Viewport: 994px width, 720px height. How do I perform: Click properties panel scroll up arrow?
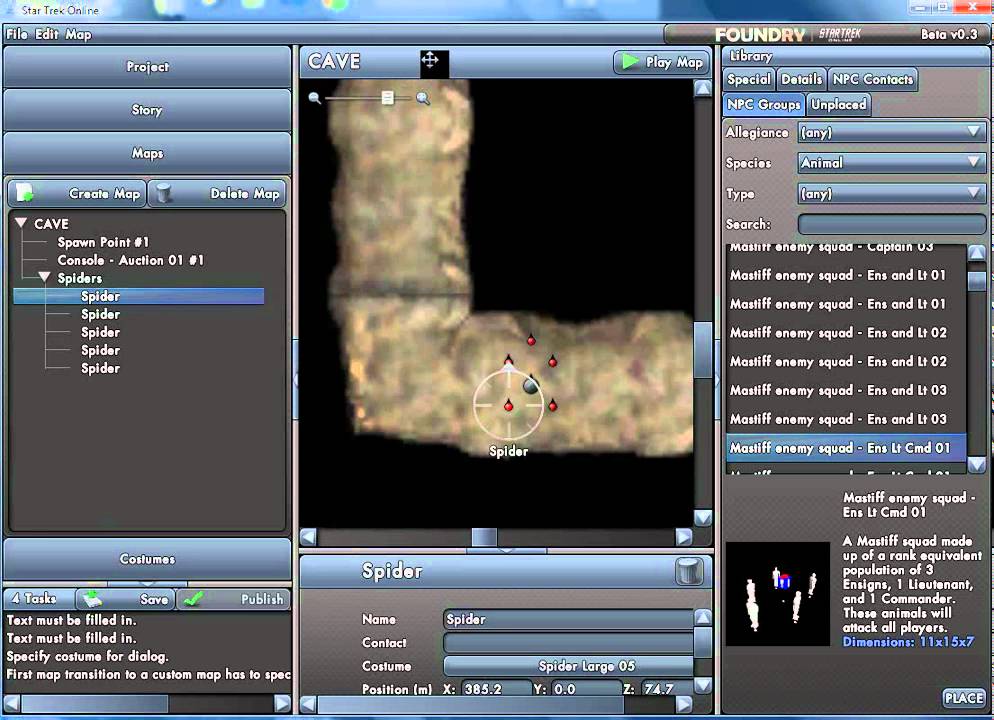click(x=702, y=617)
